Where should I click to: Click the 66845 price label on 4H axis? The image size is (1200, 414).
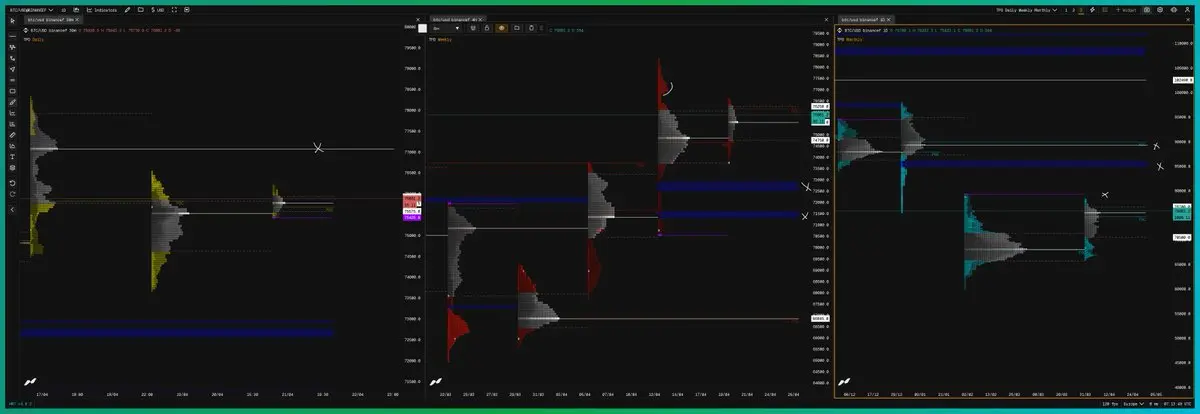[x=820, y=318]
